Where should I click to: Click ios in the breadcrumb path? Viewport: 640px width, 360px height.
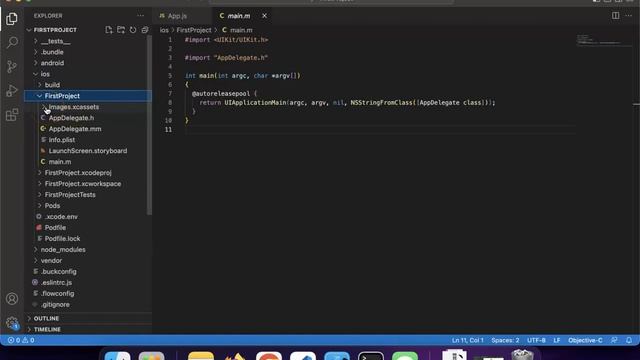click(164, 30)
